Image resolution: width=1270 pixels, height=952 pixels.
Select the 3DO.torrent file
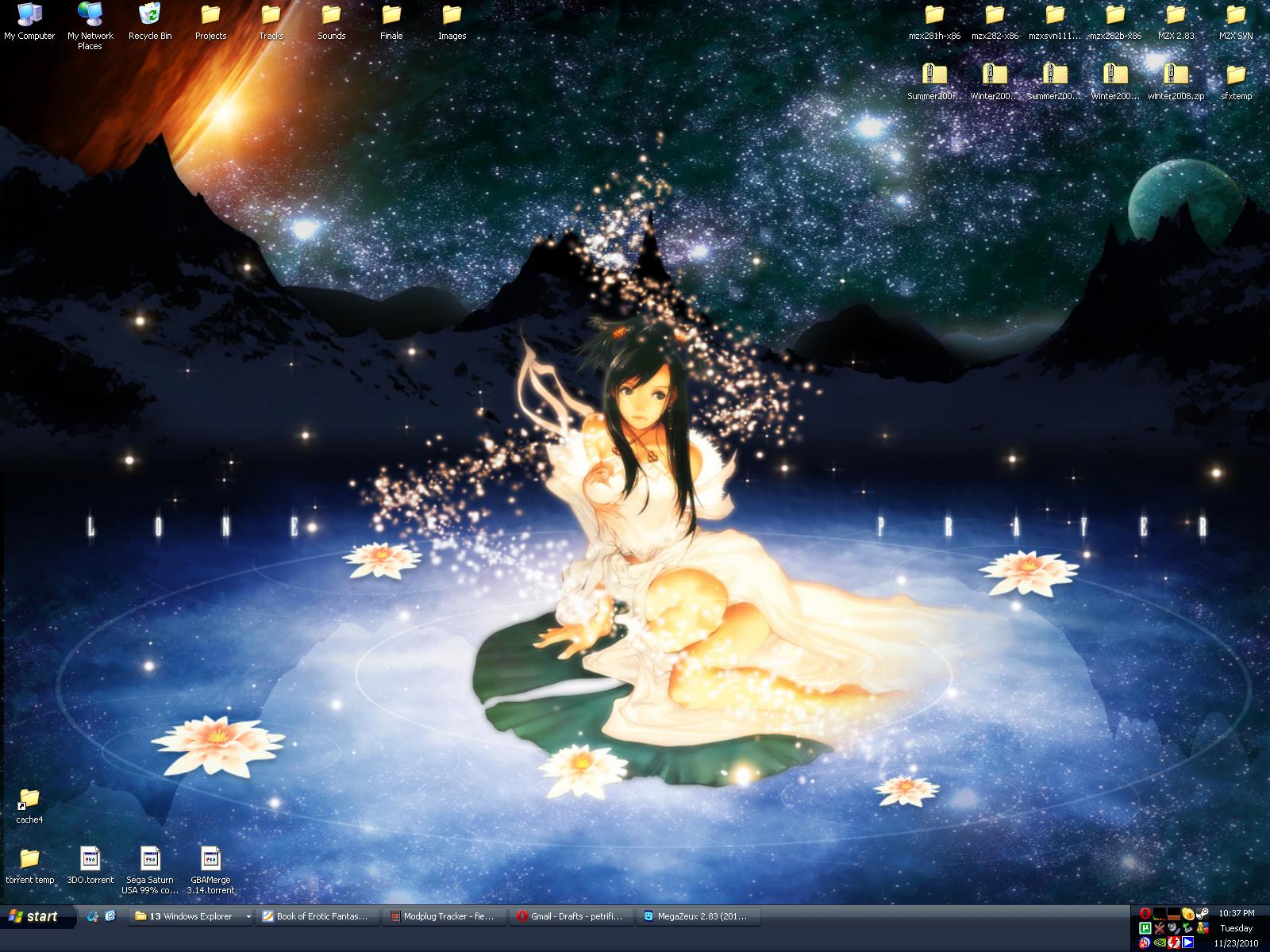[x=90, y=866]
